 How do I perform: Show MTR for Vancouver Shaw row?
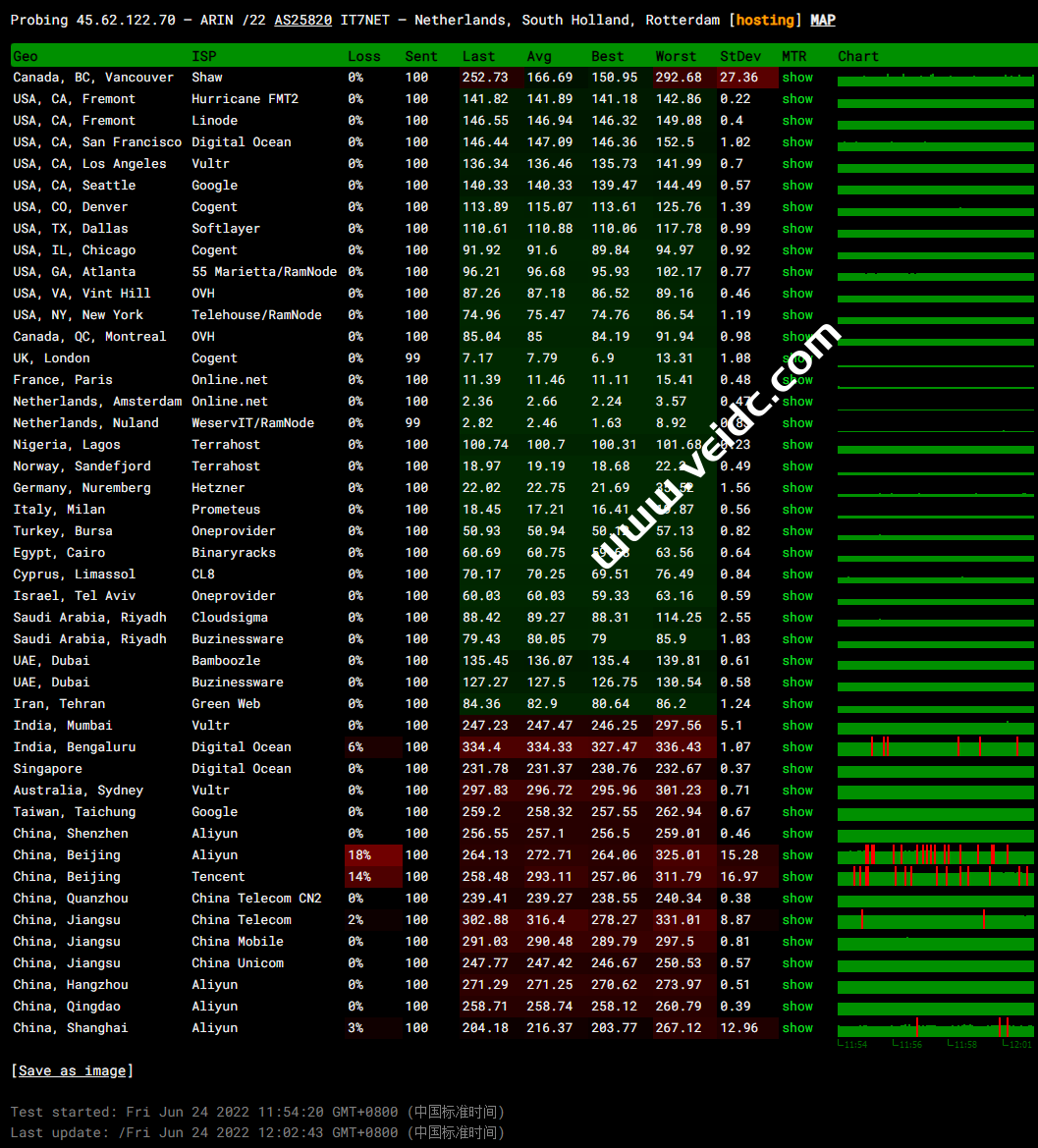tap(797, 78)
